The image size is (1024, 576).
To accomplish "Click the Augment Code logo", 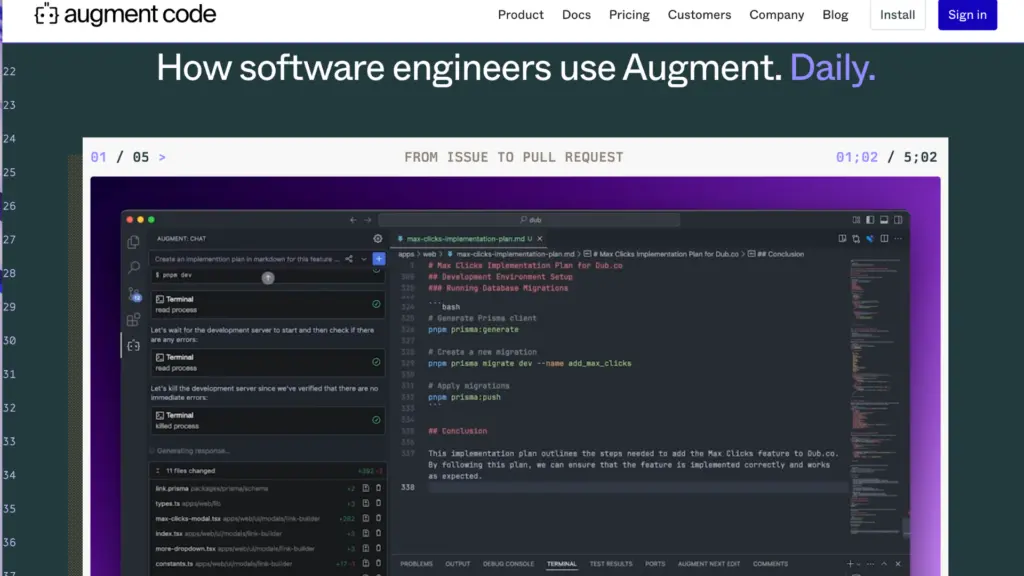I will (x=125, y=14).
